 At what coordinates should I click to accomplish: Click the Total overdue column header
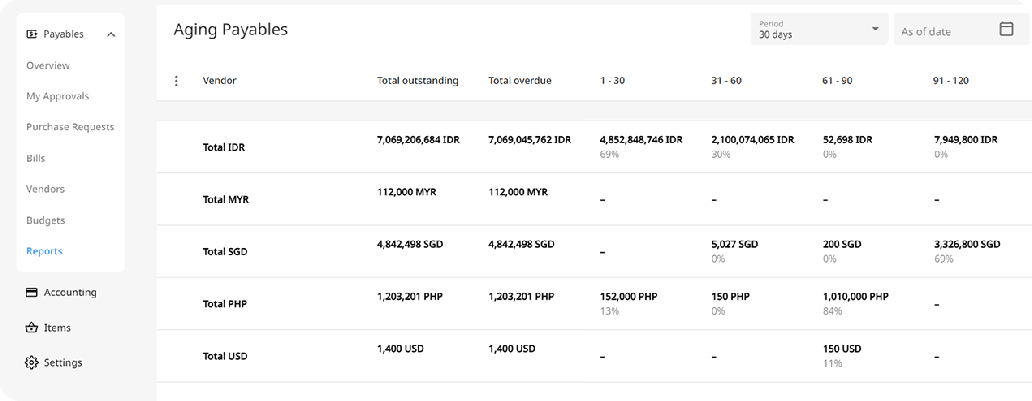(x=519, y=81)
